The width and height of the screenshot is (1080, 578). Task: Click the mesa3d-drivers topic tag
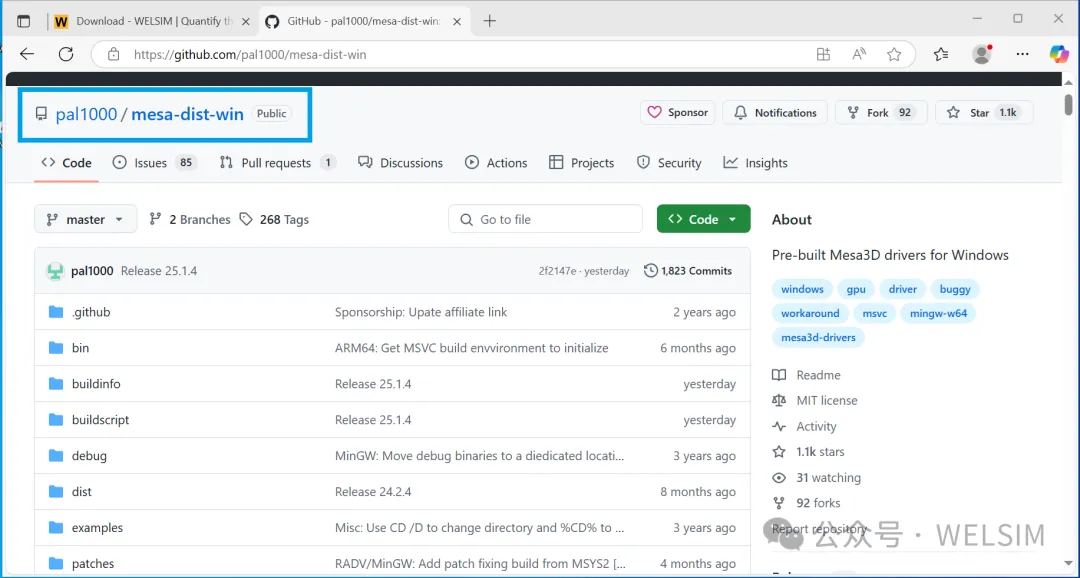pos(818,338)
